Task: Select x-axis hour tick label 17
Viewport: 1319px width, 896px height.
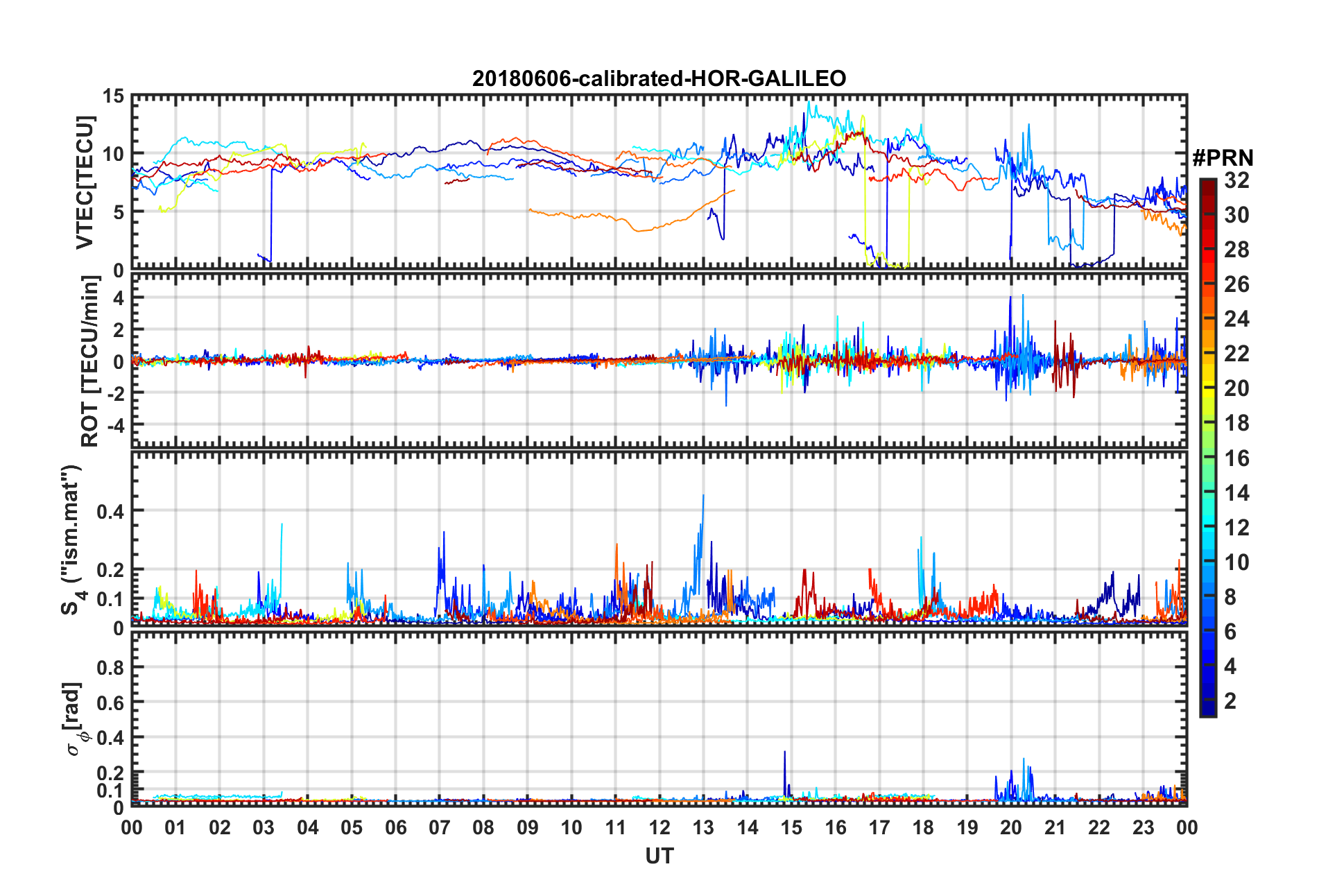Action: pos(879,827)
